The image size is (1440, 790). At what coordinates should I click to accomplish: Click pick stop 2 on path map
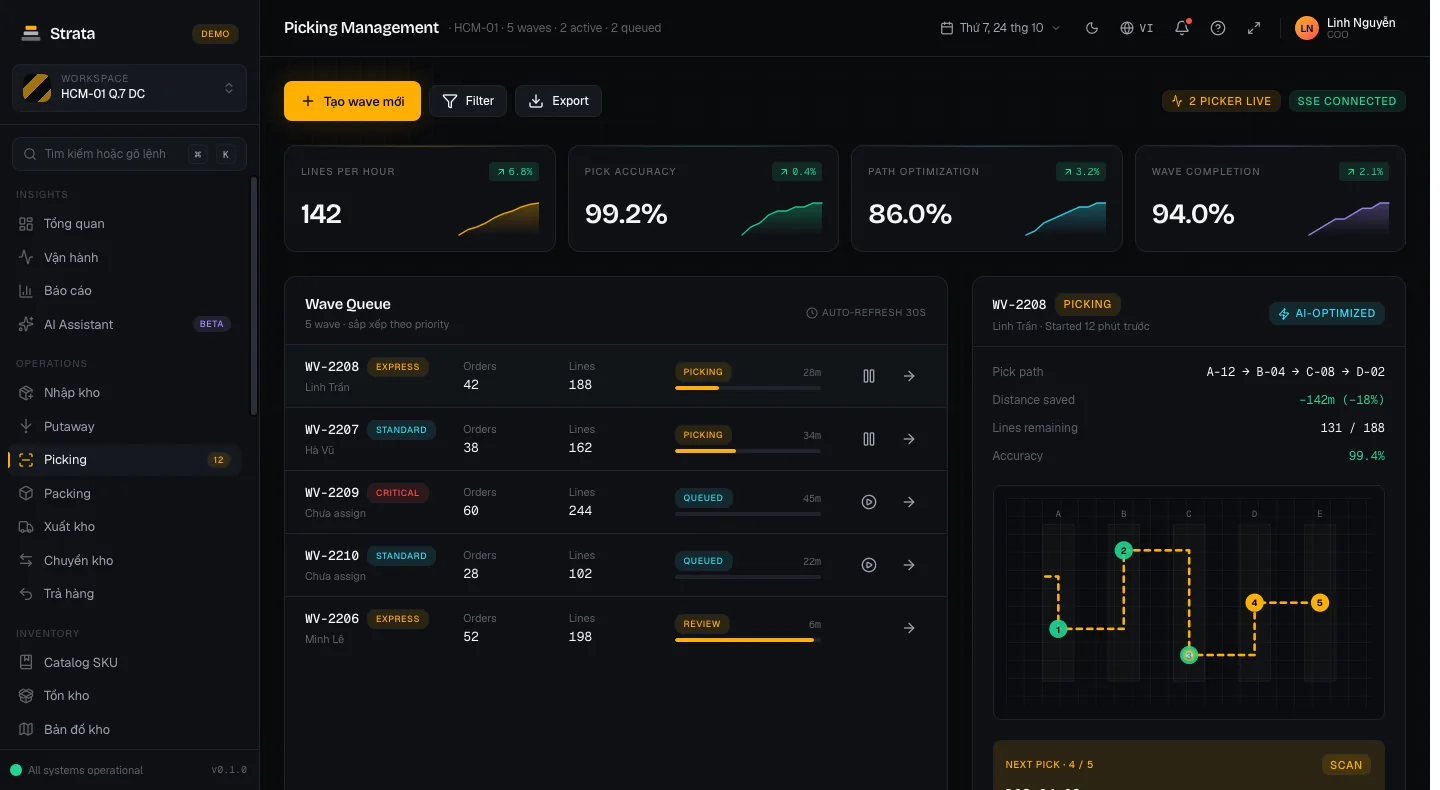coord(1124,550)
